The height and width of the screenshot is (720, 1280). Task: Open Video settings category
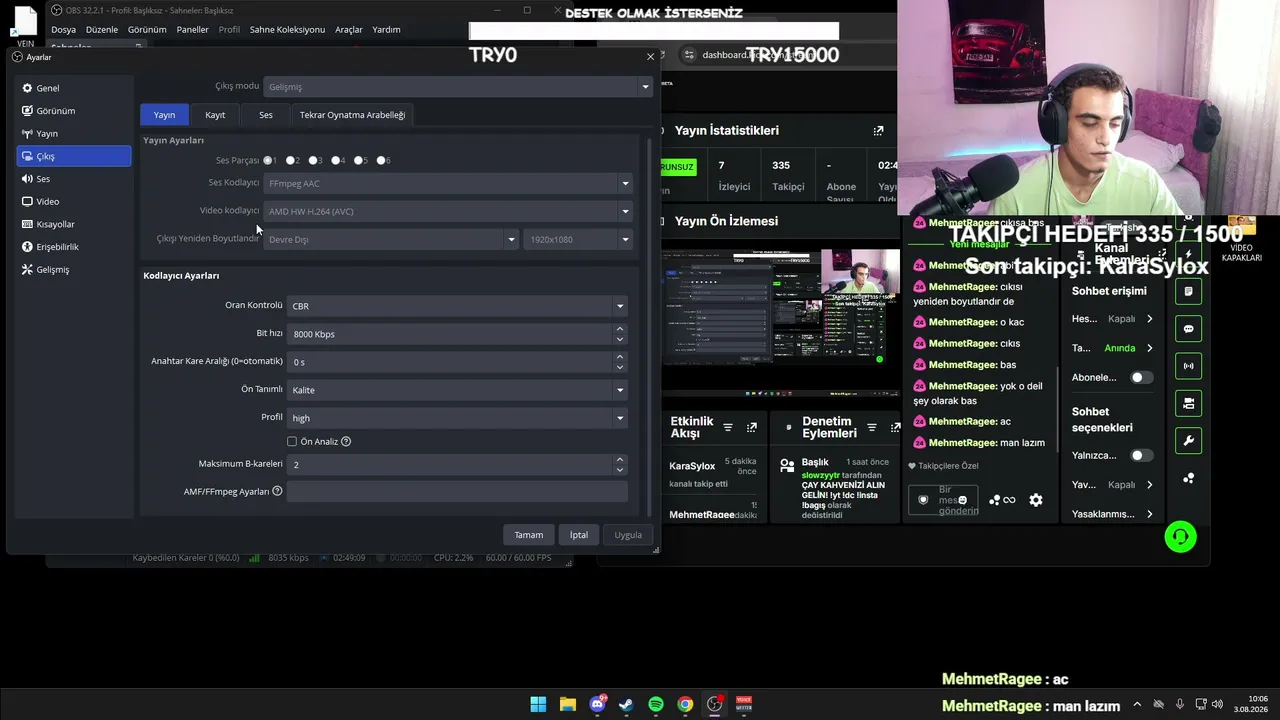point(74,201)
